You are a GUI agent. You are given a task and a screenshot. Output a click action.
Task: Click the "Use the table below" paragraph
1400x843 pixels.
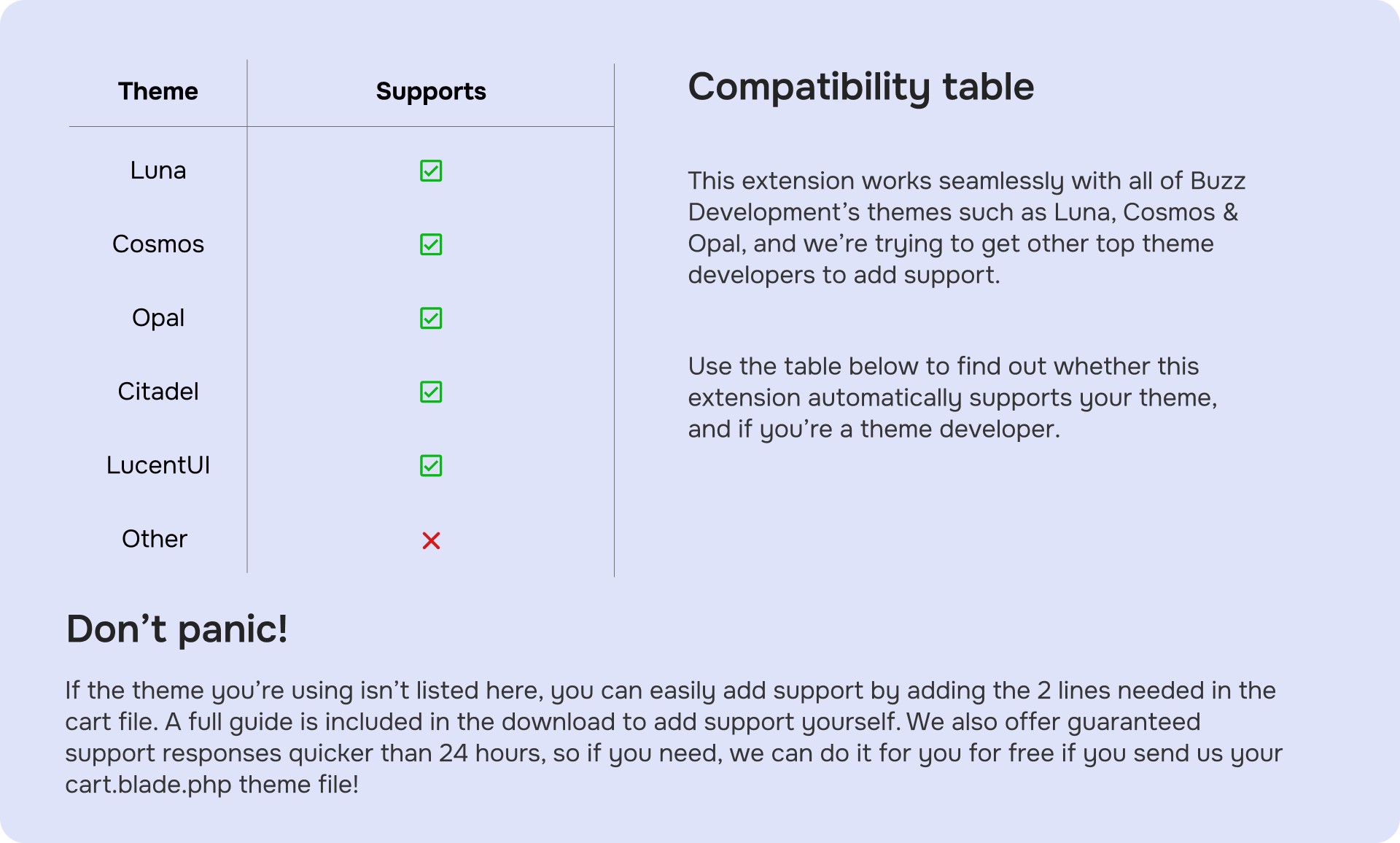[x=952, y=397]
